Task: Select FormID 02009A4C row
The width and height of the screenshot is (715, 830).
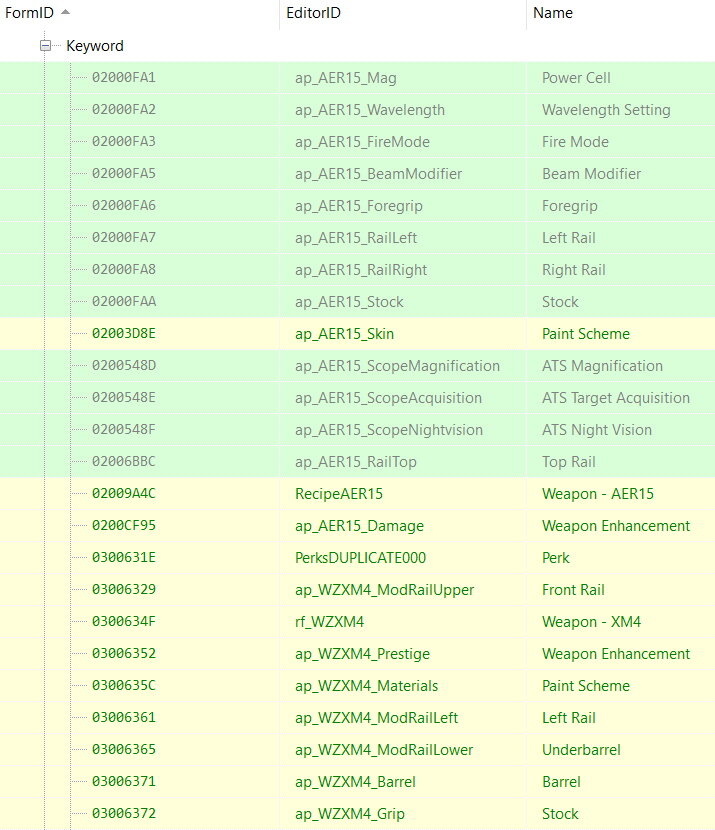Action: tap(357, 493)
